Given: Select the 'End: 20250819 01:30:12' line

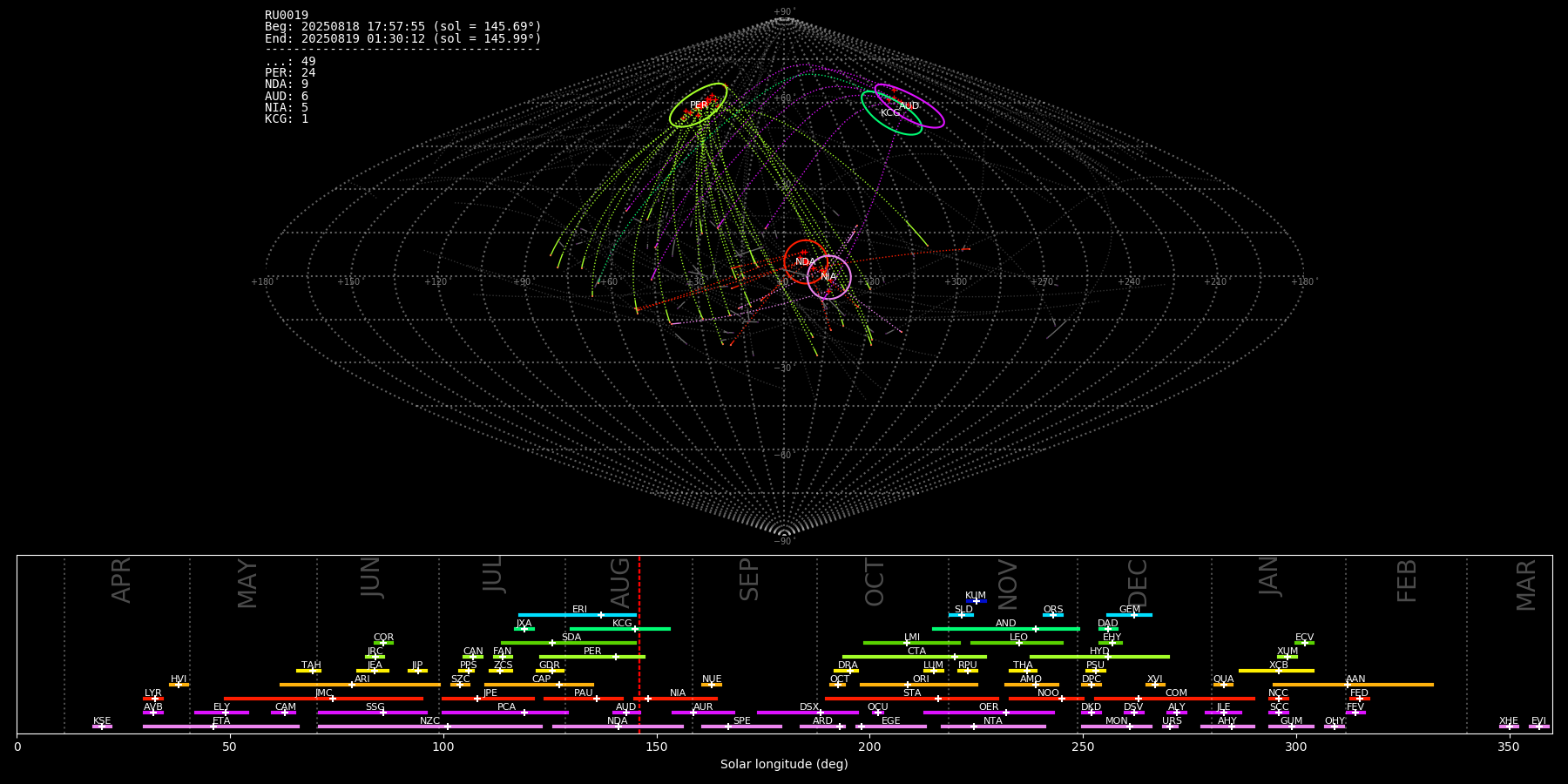Looking at the screenshot, I should [403, 38].
